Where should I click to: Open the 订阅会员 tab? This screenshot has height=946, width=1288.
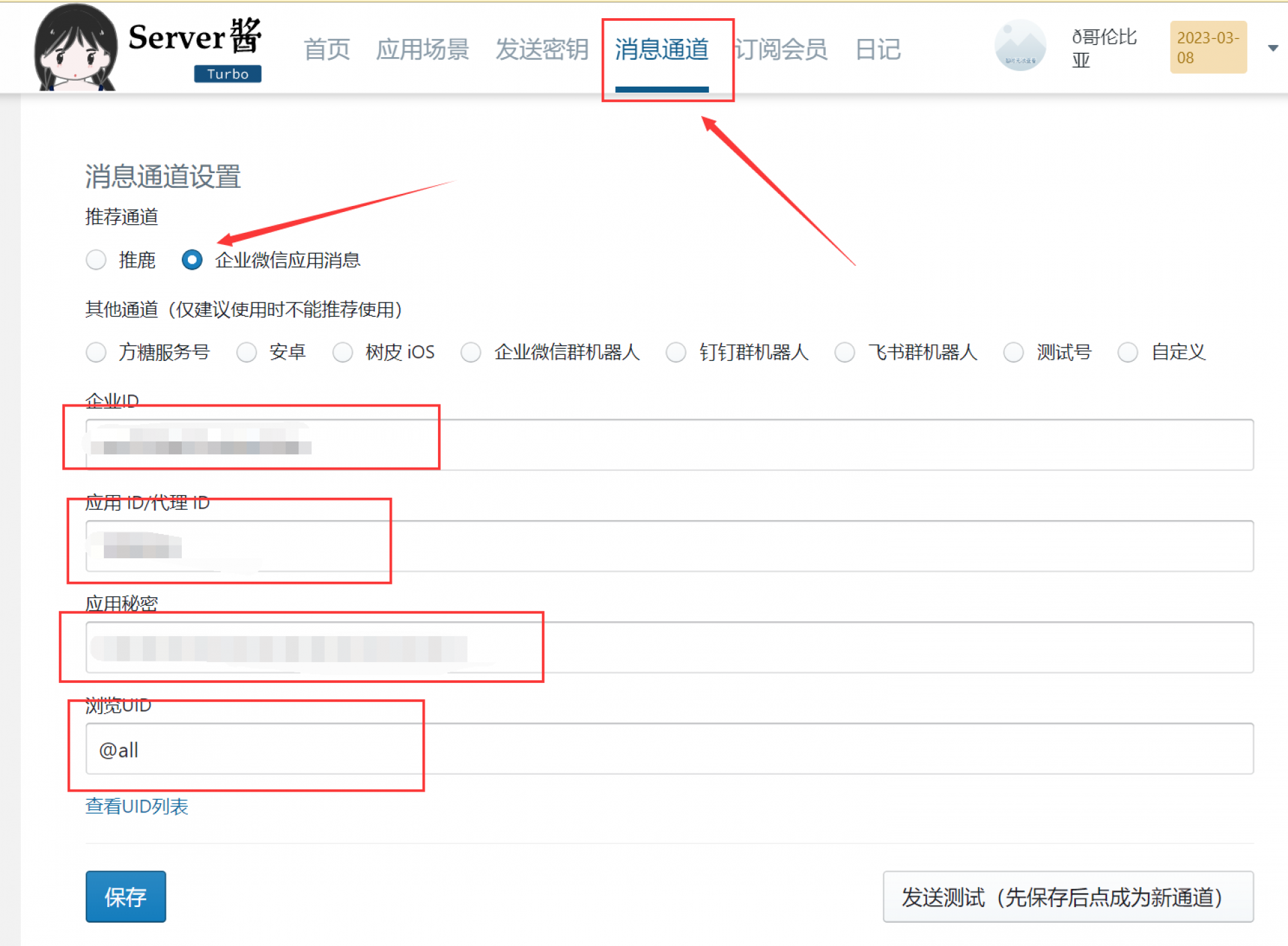pos(781,50)
